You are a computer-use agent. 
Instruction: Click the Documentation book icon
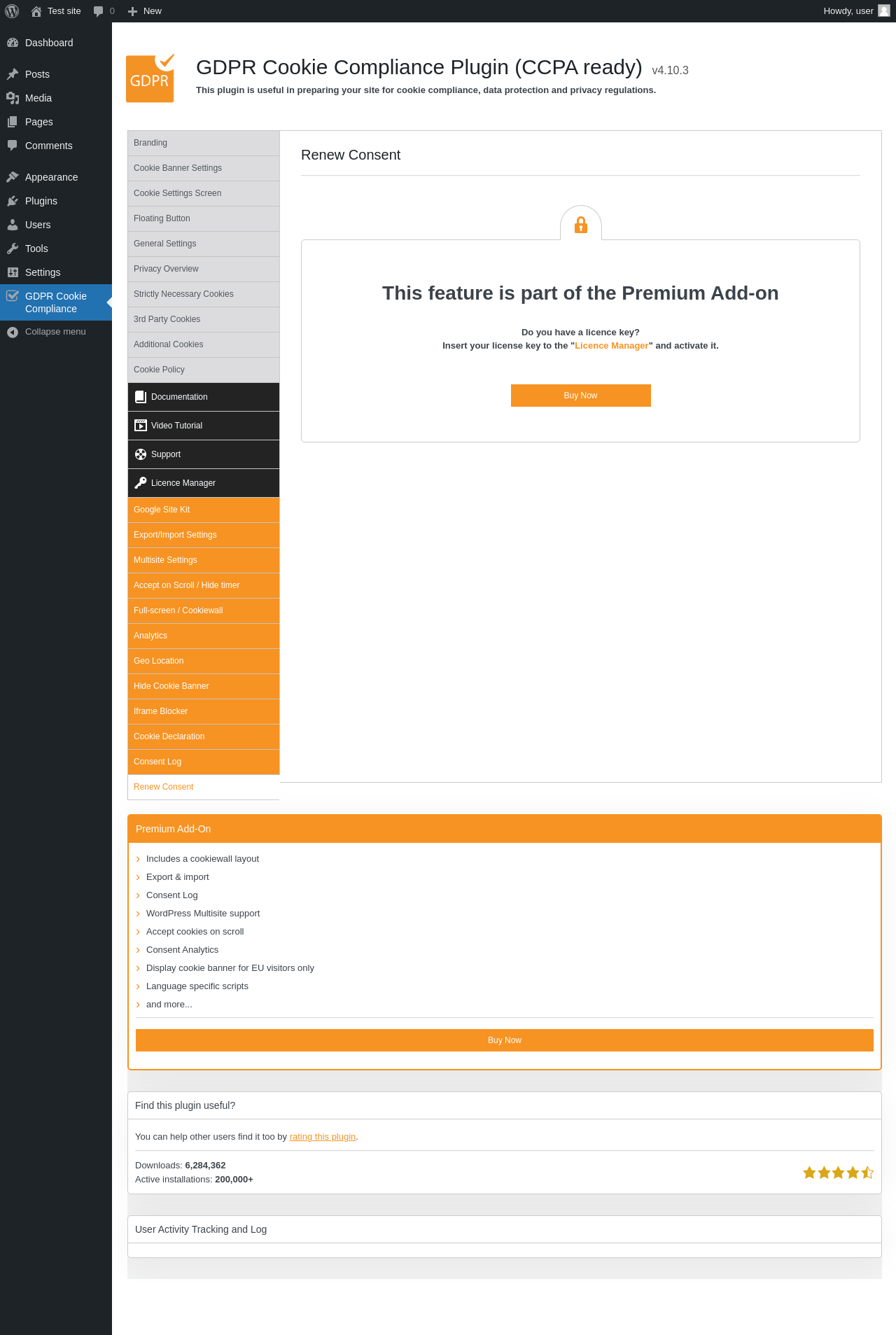click(x=141, y=397)
